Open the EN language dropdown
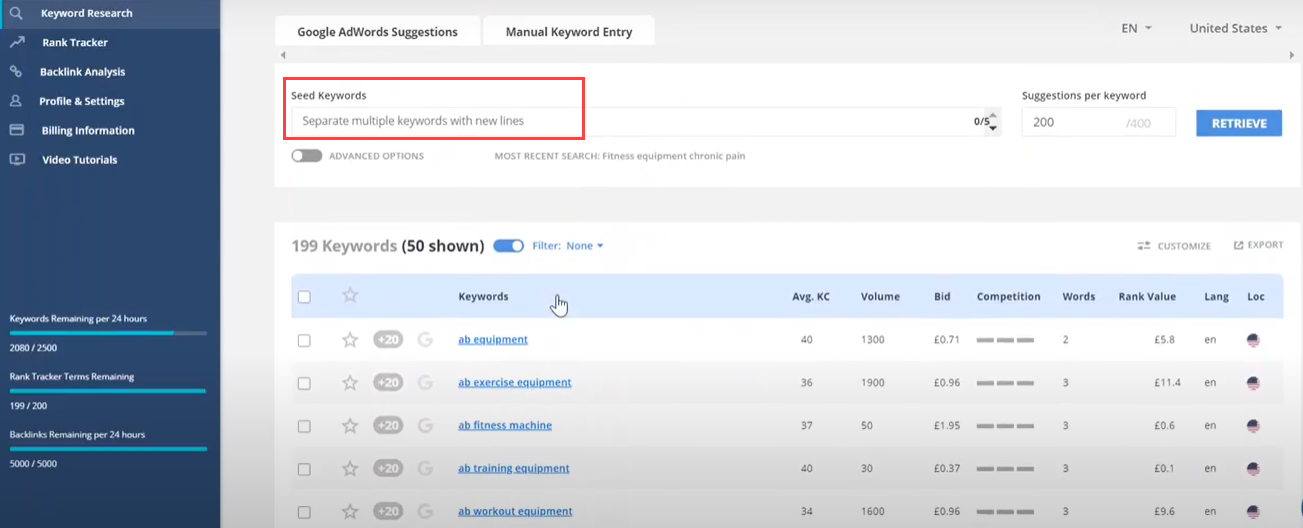 coord(1137,28)
